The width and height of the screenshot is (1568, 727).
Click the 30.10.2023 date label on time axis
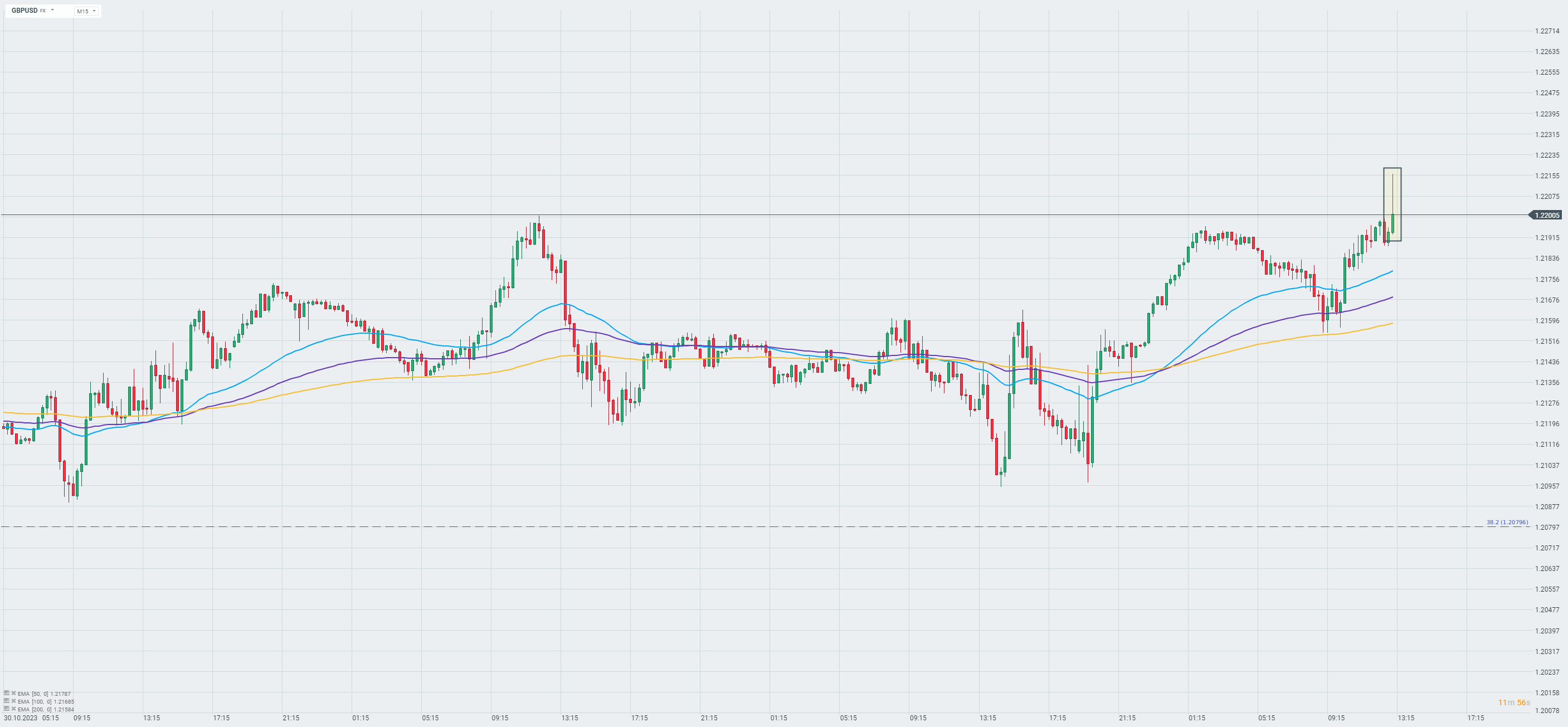click(21, 718)
